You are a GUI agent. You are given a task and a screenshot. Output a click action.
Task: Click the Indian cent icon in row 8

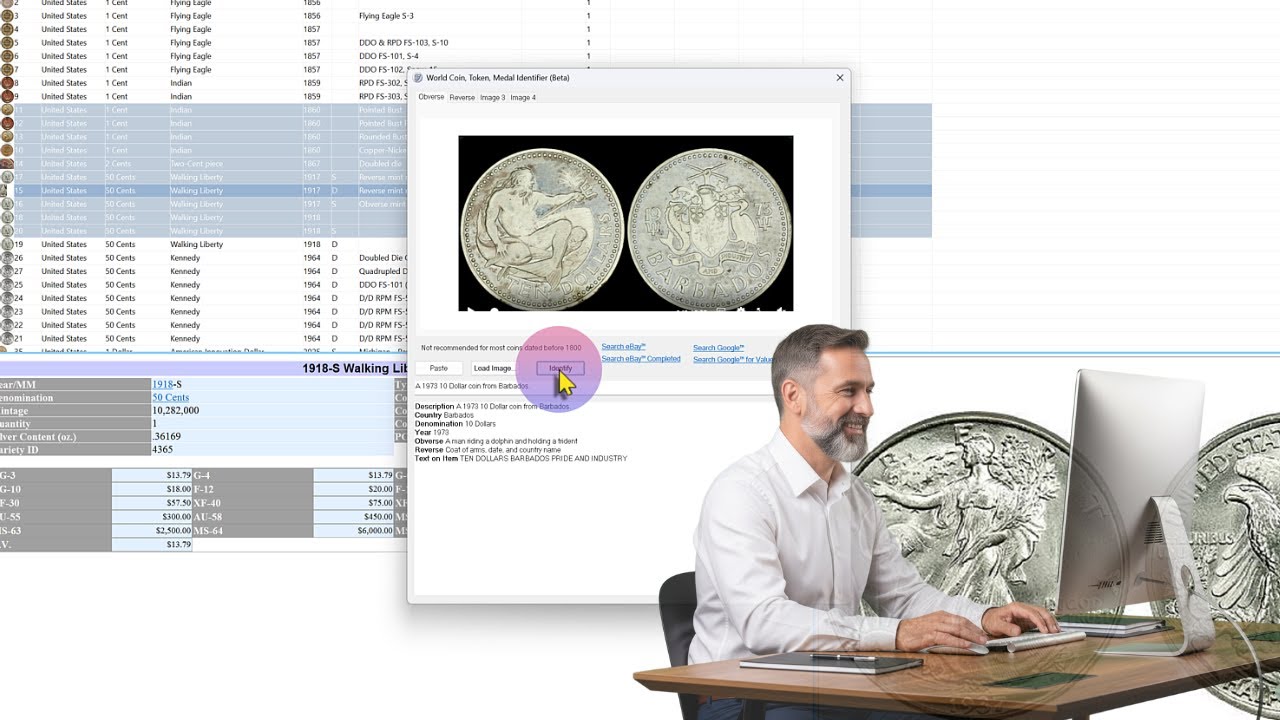click(7, 83)
